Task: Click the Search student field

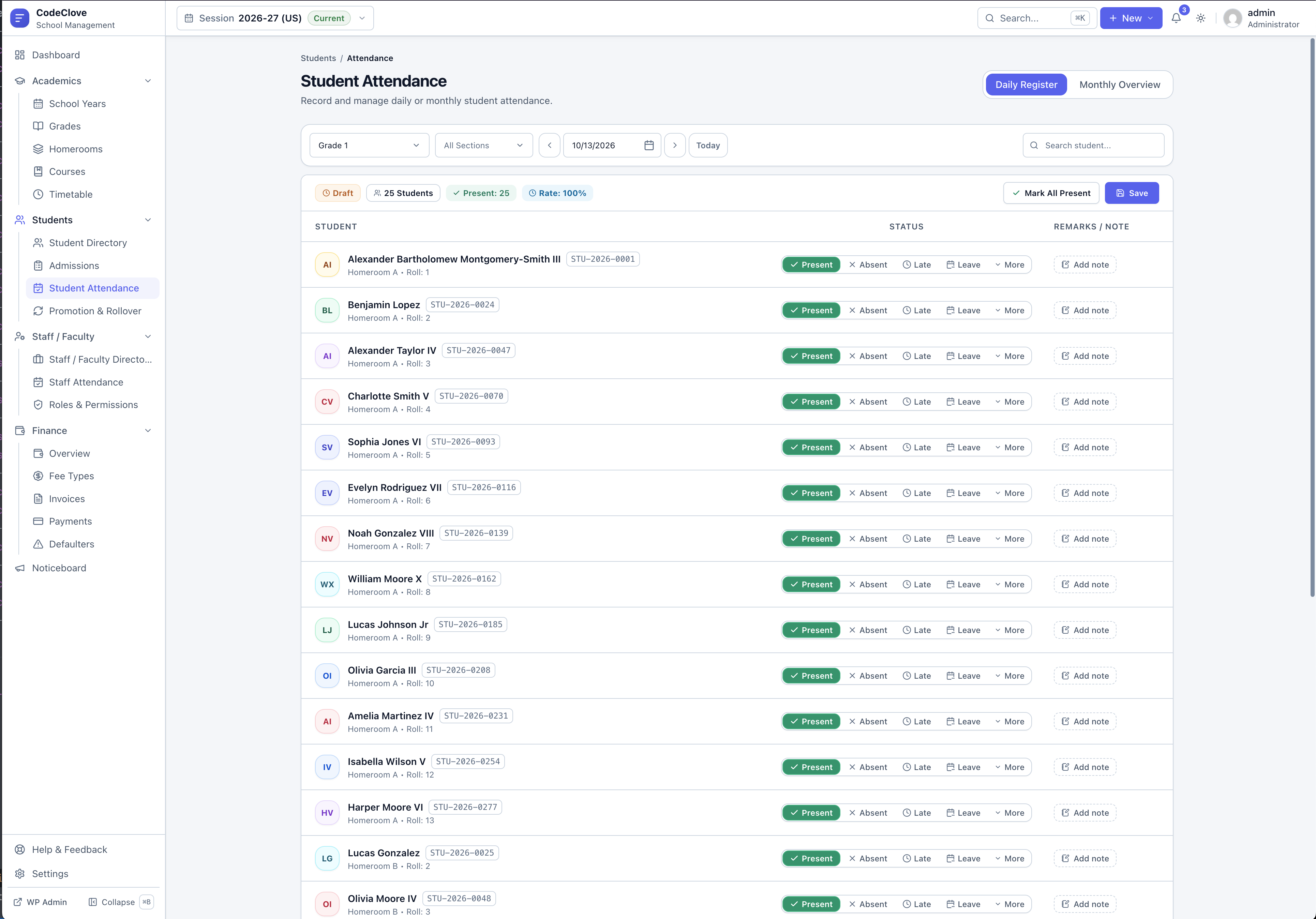Action: click(1093, 146)
